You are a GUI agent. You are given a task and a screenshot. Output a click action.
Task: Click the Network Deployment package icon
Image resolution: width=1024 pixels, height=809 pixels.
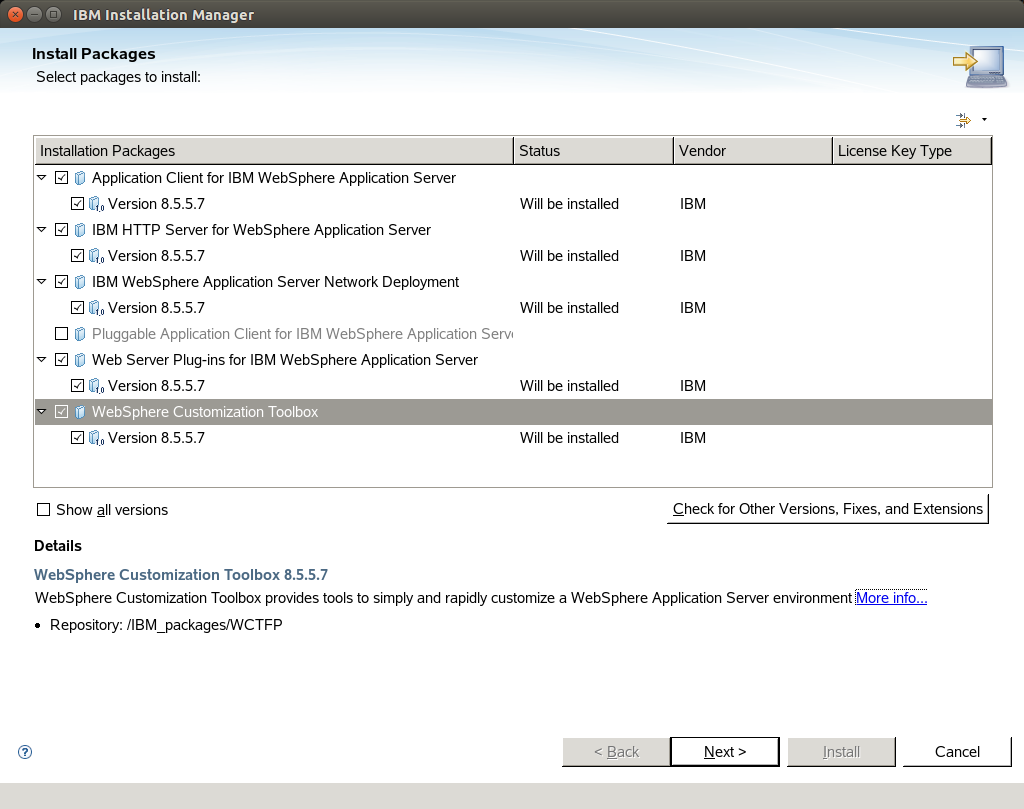80,282
